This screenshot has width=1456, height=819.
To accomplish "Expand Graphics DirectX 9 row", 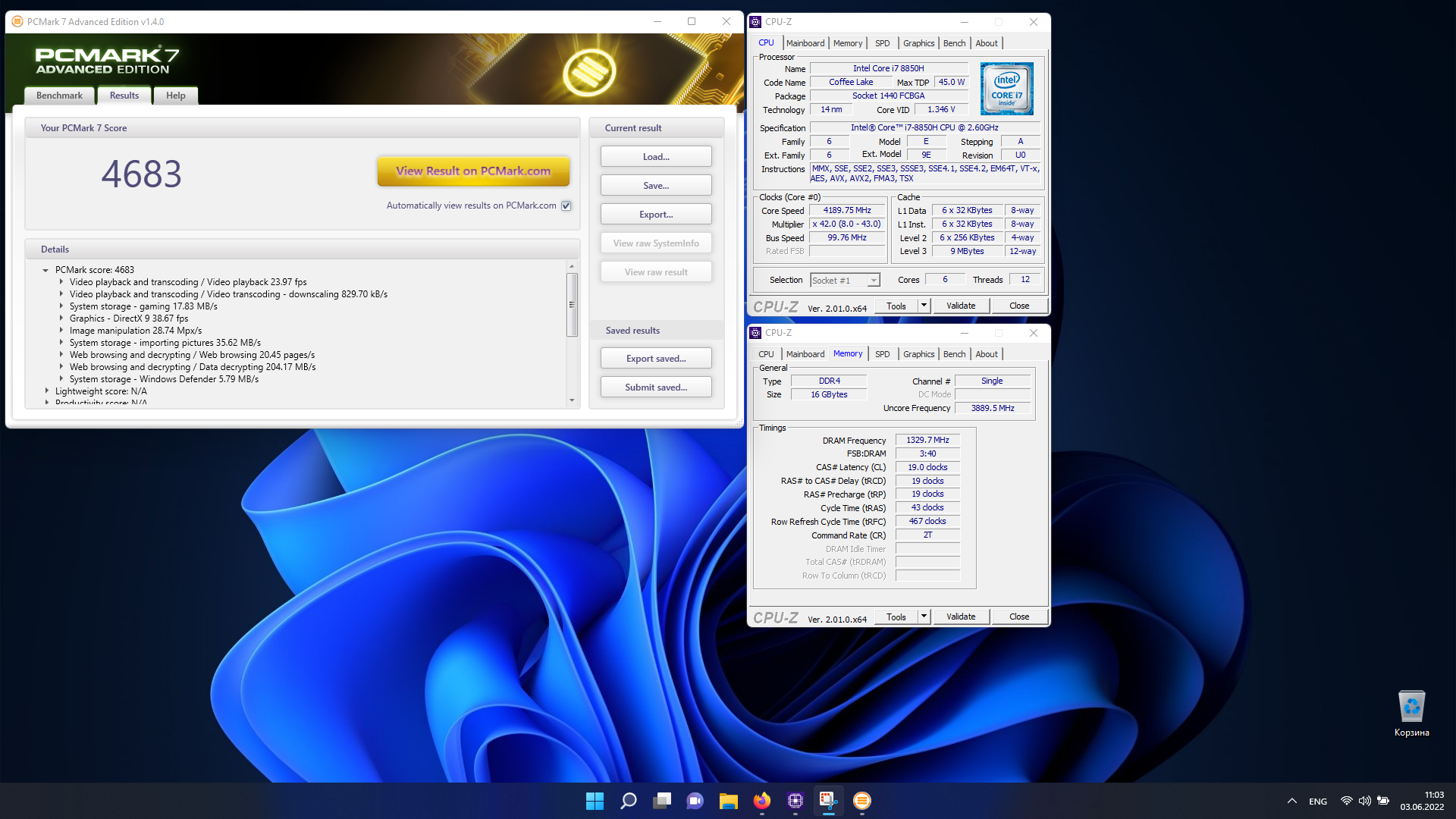I will (61, 318).
